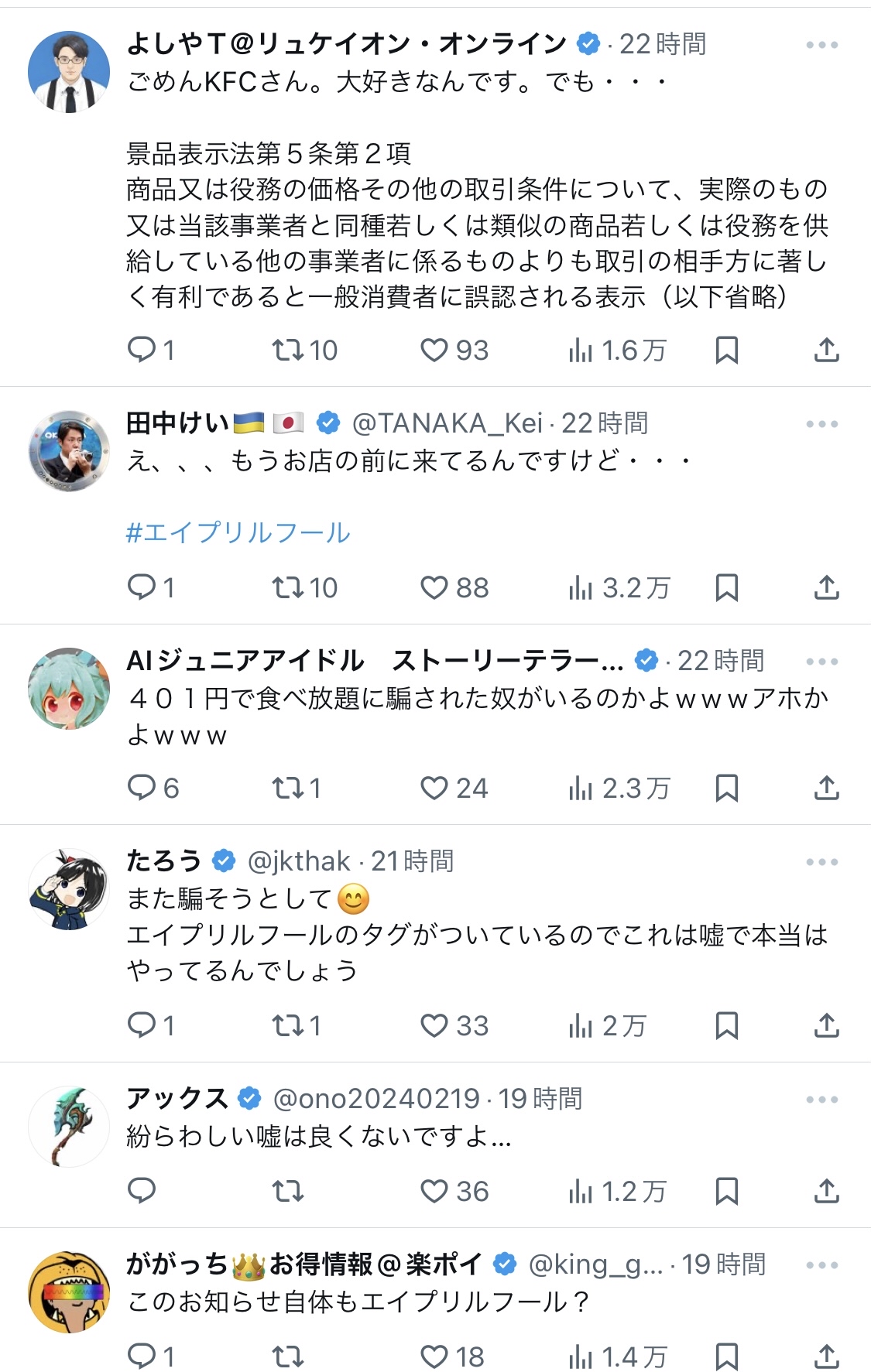Viewport: 871px width, 1372px height.
Task: Open the #エイプリルフール hashtag link
Action: [238, 532]
